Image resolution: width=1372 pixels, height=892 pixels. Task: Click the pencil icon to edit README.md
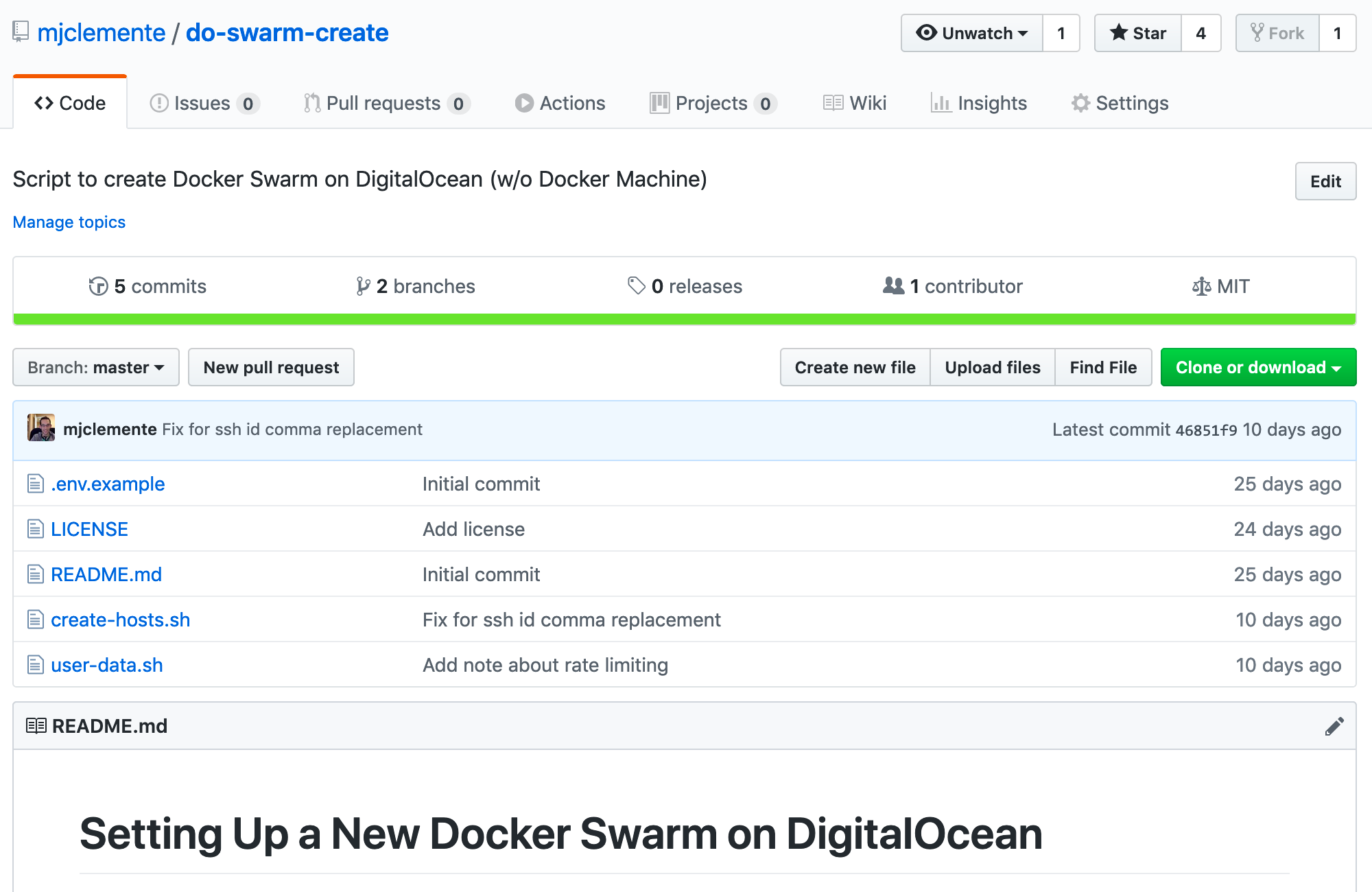(1334, 726)
